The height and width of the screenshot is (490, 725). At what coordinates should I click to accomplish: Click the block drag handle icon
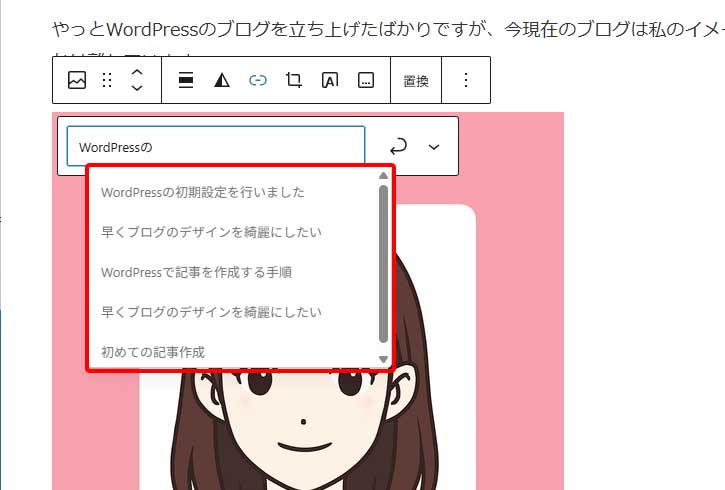(107, 80)
